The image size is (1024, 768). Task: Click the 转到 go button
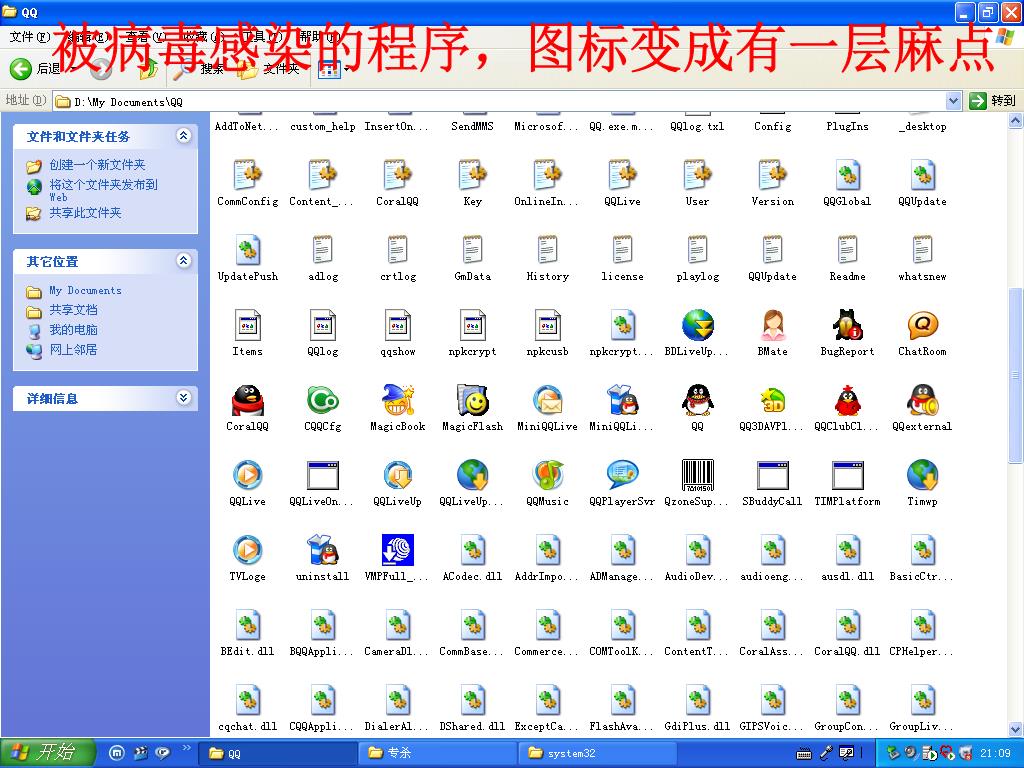pos(993,101)
